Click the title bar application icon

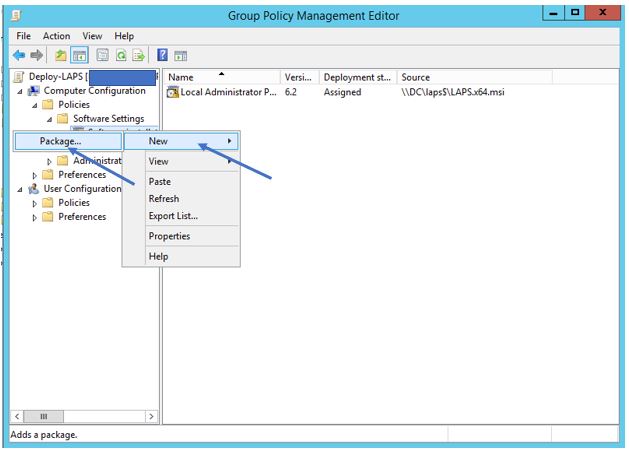pyautogui.click(x=16, y=15)
